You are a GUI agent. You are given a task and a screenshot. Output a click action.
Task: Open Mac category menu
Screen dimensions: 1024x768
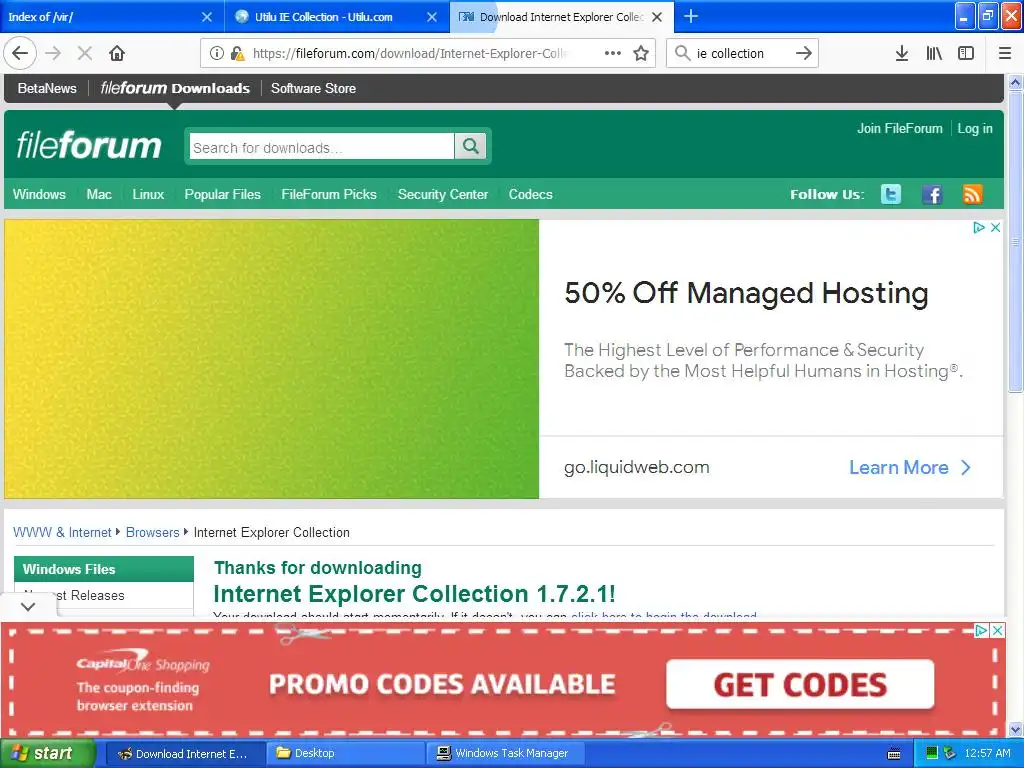pyautogui.click(x=99, y=195)
